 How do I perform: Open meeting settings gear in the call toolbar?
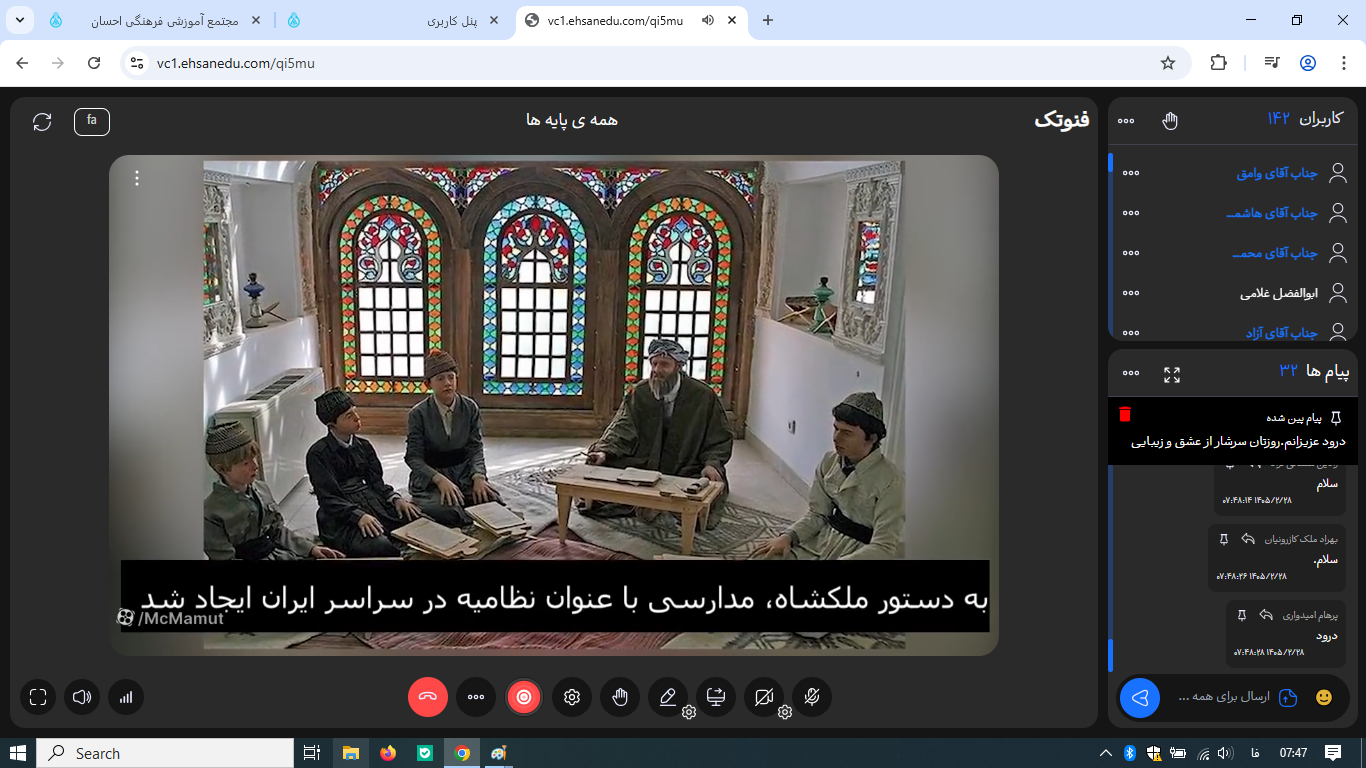click(572, 697)
